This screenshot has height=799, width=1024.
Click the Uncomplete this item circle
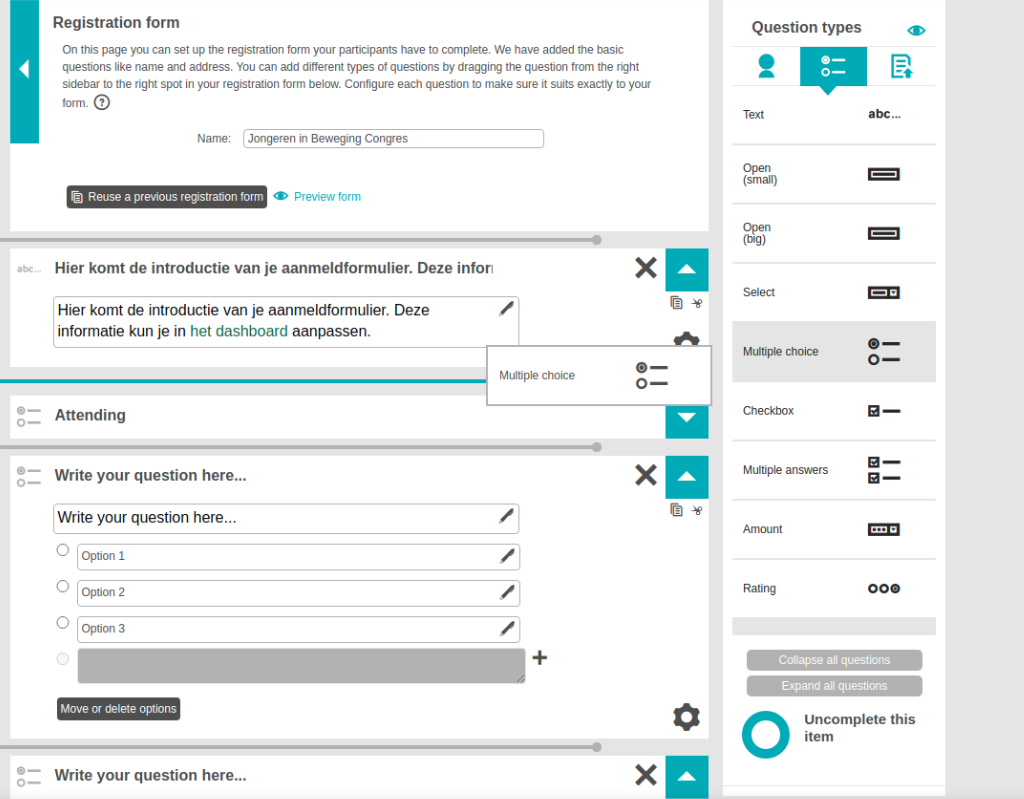[765, 734]
